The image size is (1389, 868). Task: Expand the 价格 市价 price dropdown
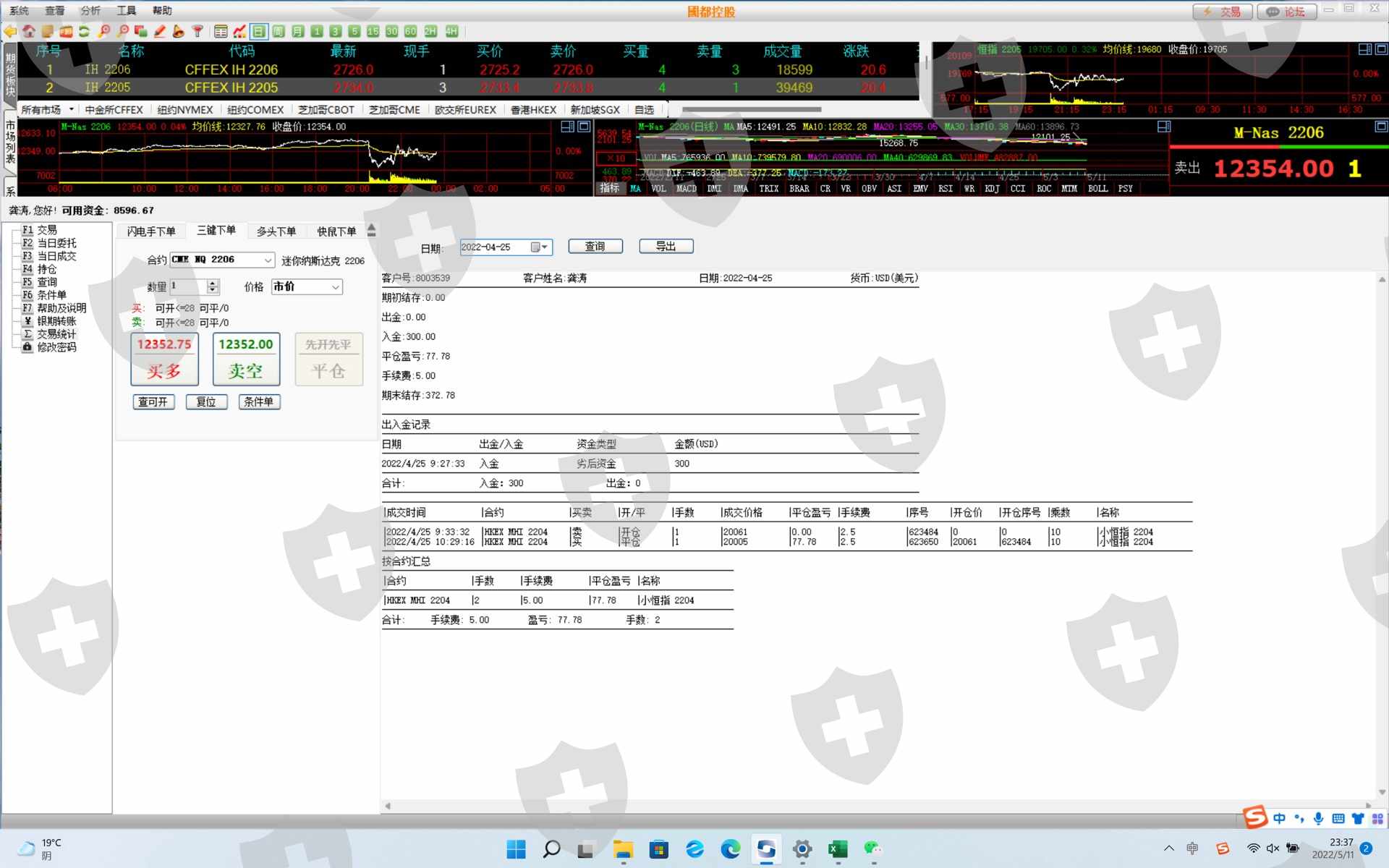tap(336, 287)
